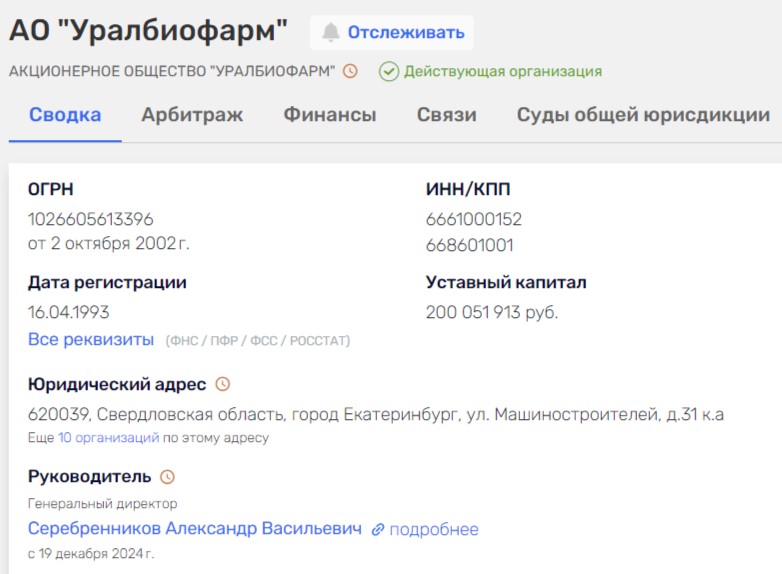Click the INN value 6661000152

(474, 219)
